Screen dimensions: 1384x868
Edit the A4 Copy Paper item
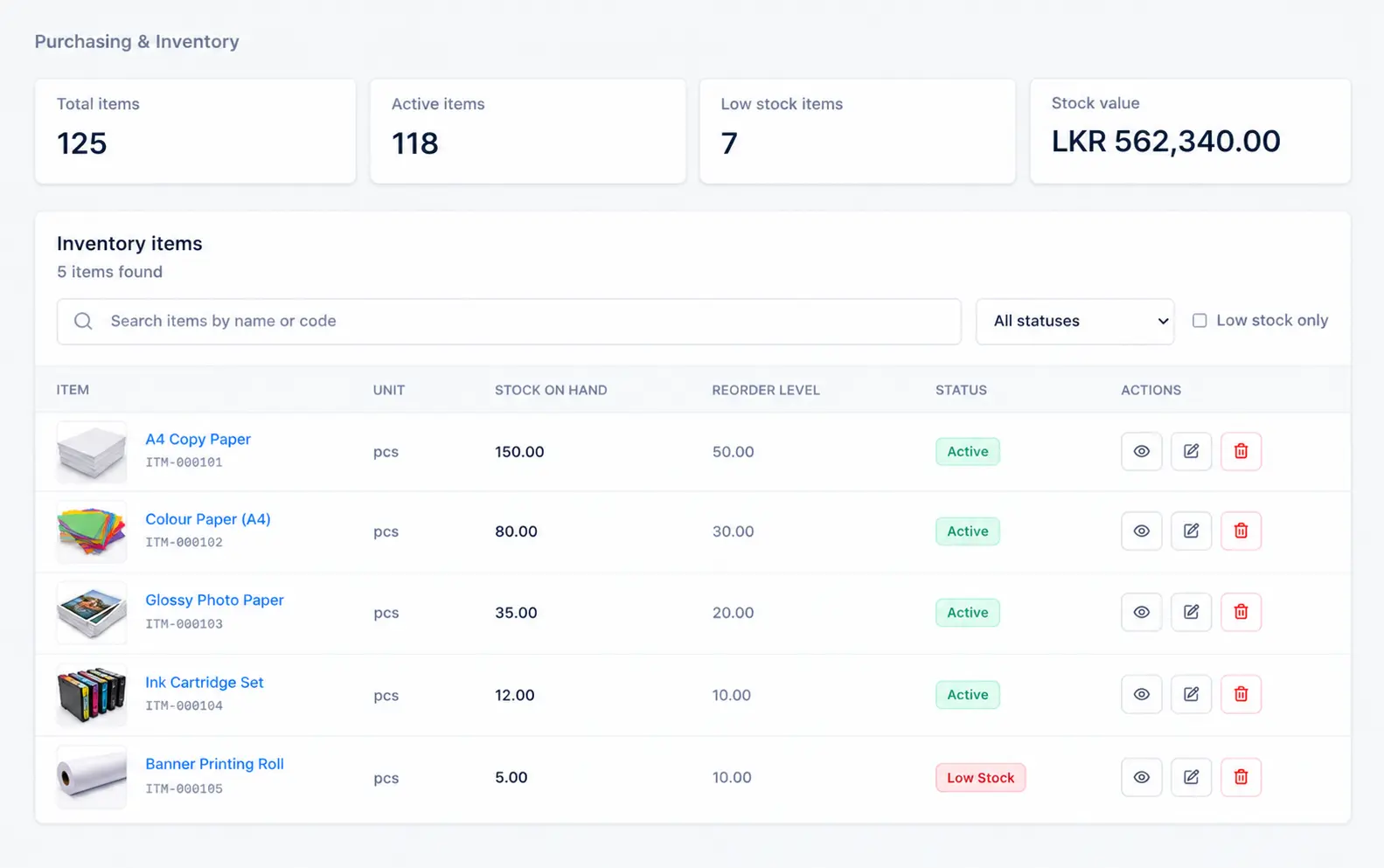click(1191, 451)
